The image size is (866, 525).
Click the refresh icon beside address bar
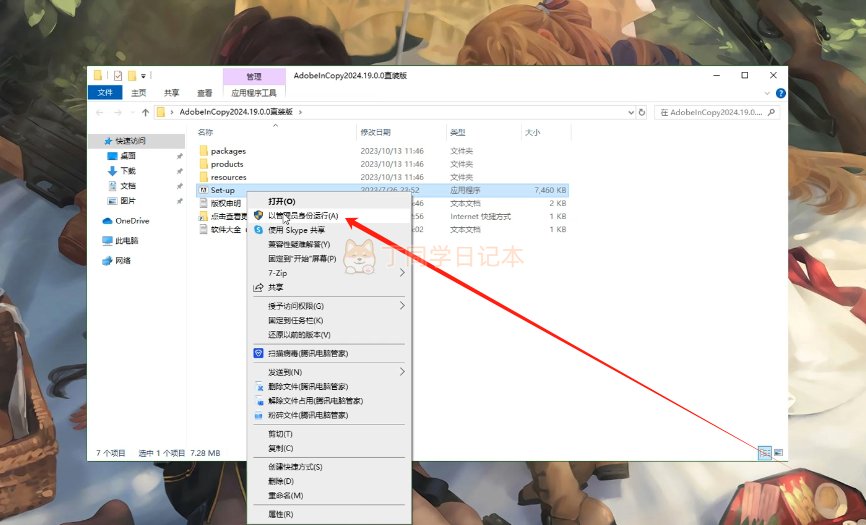[641, 112]
